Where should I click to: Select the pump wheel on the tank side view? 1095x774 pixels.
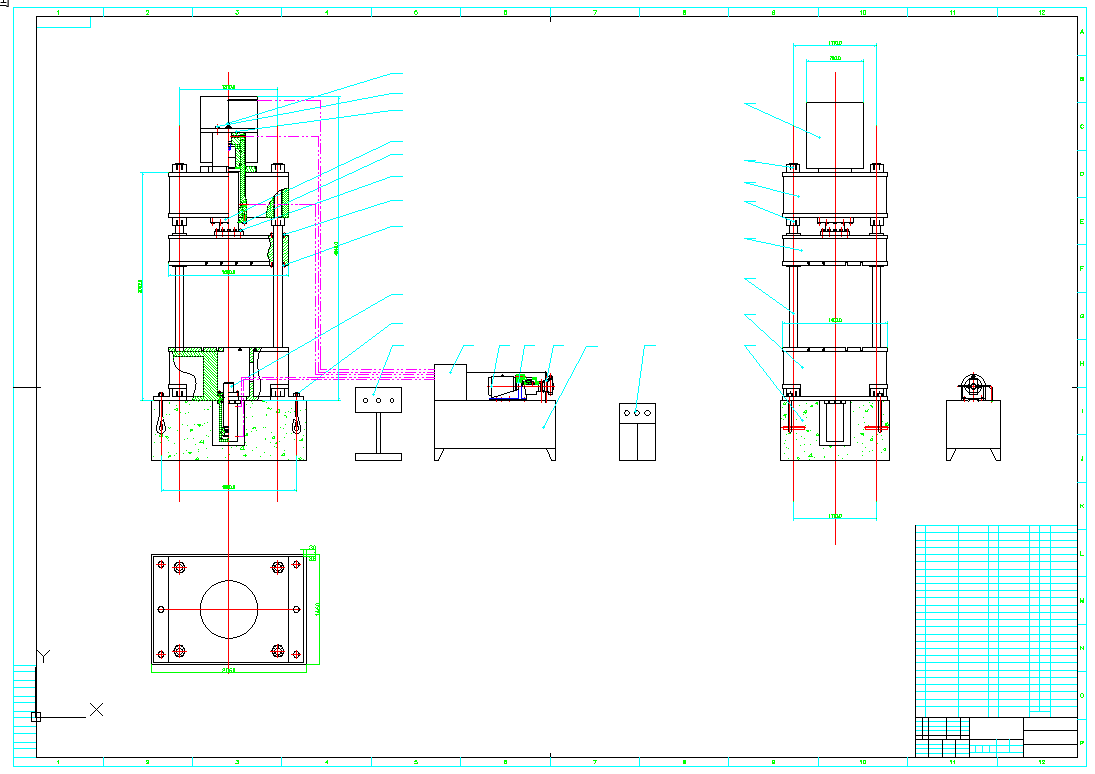tap(973, 385)
